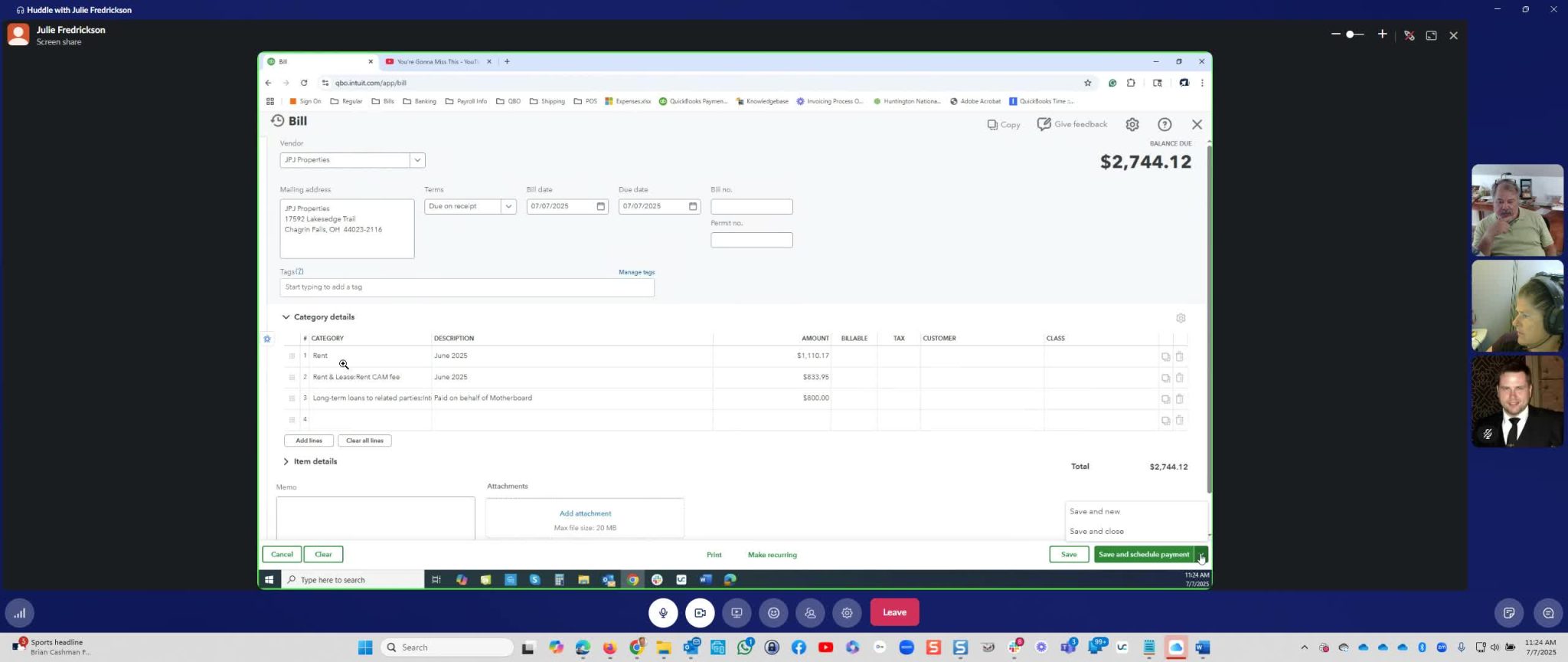Open WhatsApp from the Windows taskbar
The height and width of the screenshot is (662, 1568).
[745, 647]
